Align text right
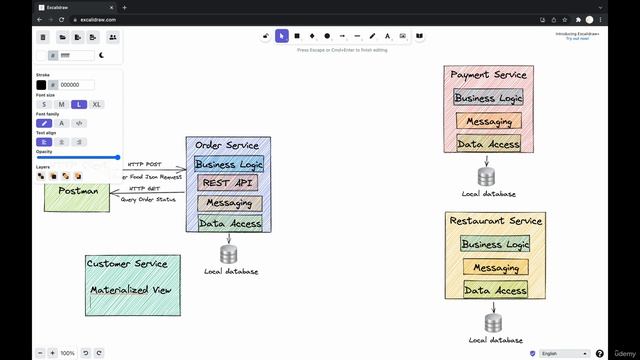 pos(79,142)
